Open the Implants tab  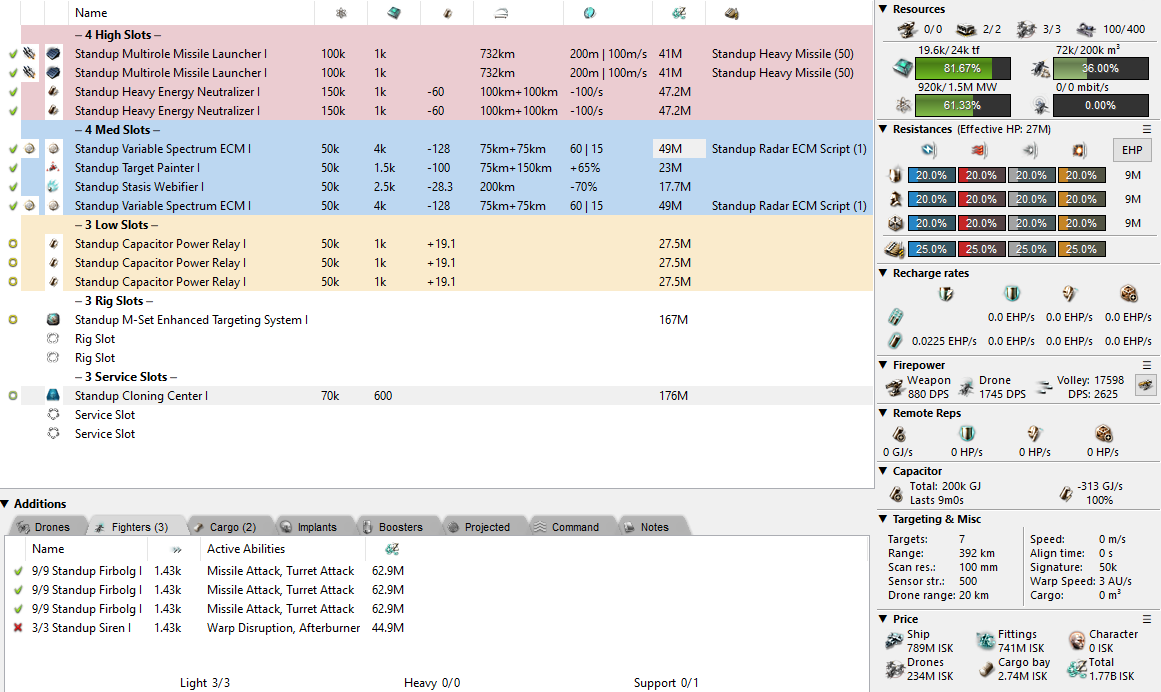308,527
